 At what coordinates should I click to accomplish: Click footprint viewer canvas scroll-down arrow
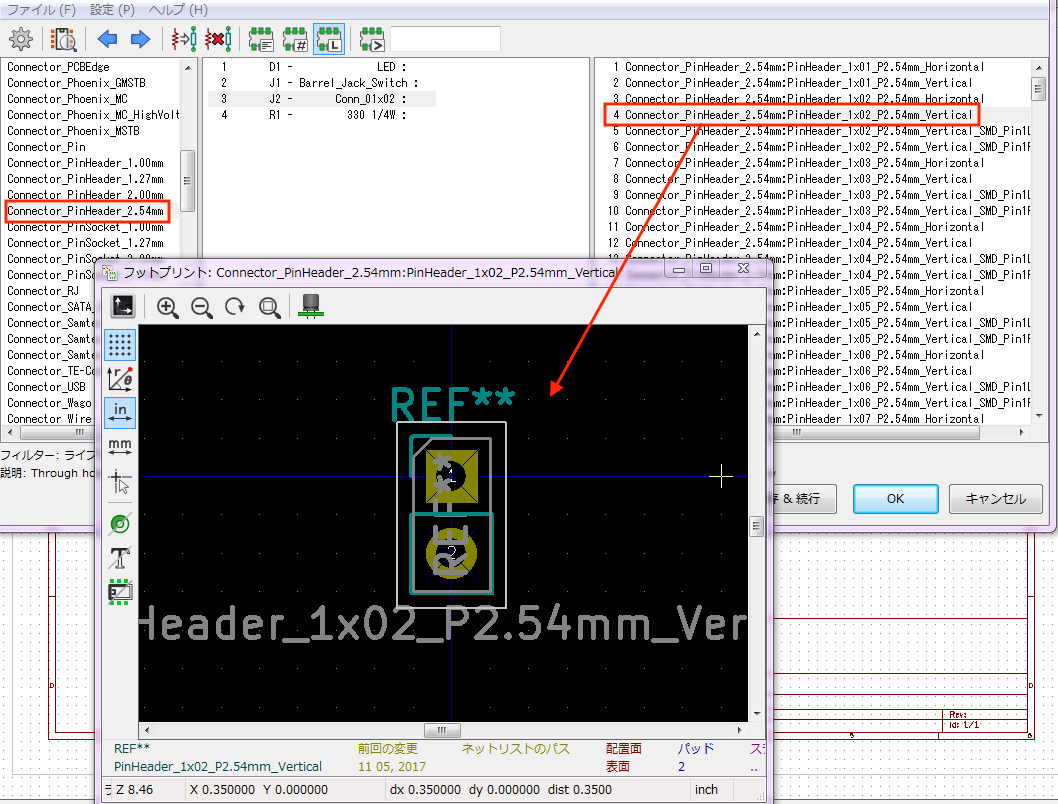click(756, 713)
